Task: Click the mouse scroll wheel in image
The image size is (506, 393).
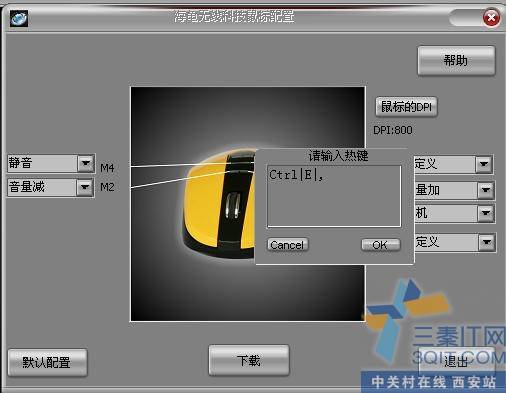Action: pyautogui.click(x=233, y=206)
